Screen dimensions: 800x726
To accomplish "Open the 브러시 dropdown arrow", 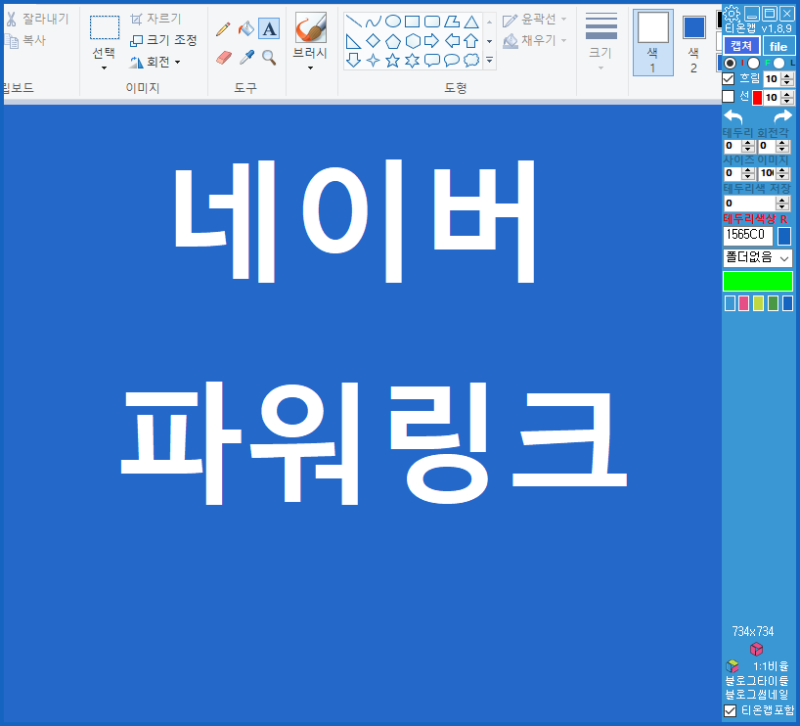I will point(310,67).
